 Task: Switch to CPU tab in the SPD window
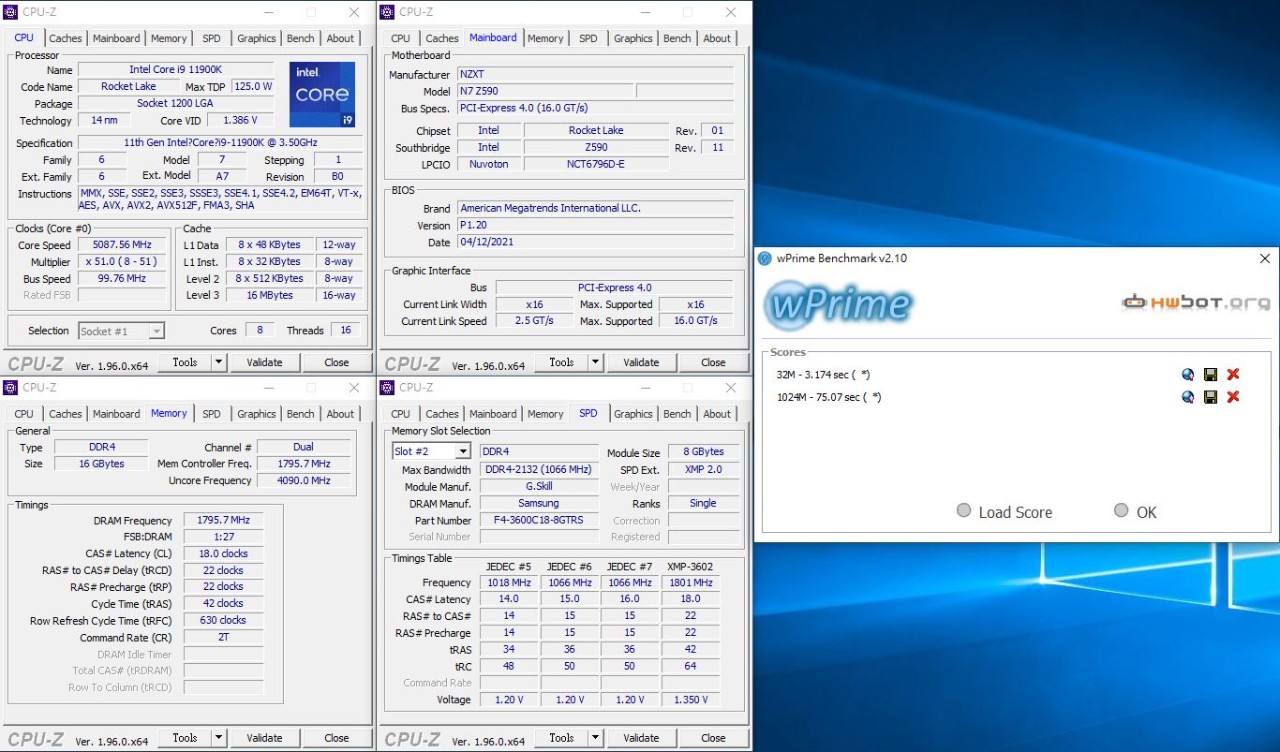(401, 414)
